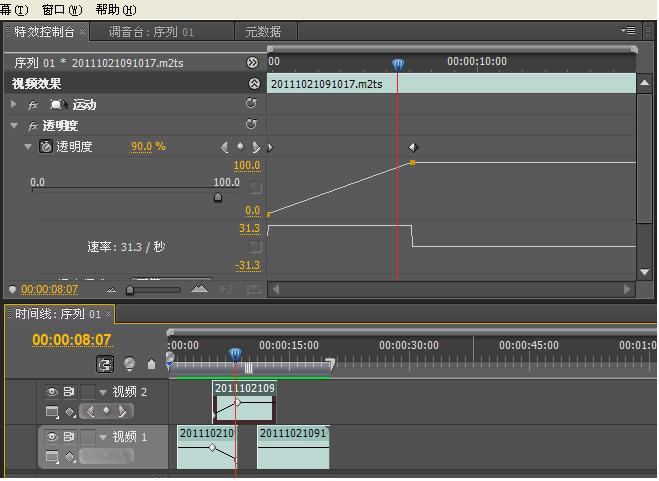The height and width of the screenshot is (481, 659).
Task: Toggle 视频 2 track lock box
Action: tap(88, 392)
